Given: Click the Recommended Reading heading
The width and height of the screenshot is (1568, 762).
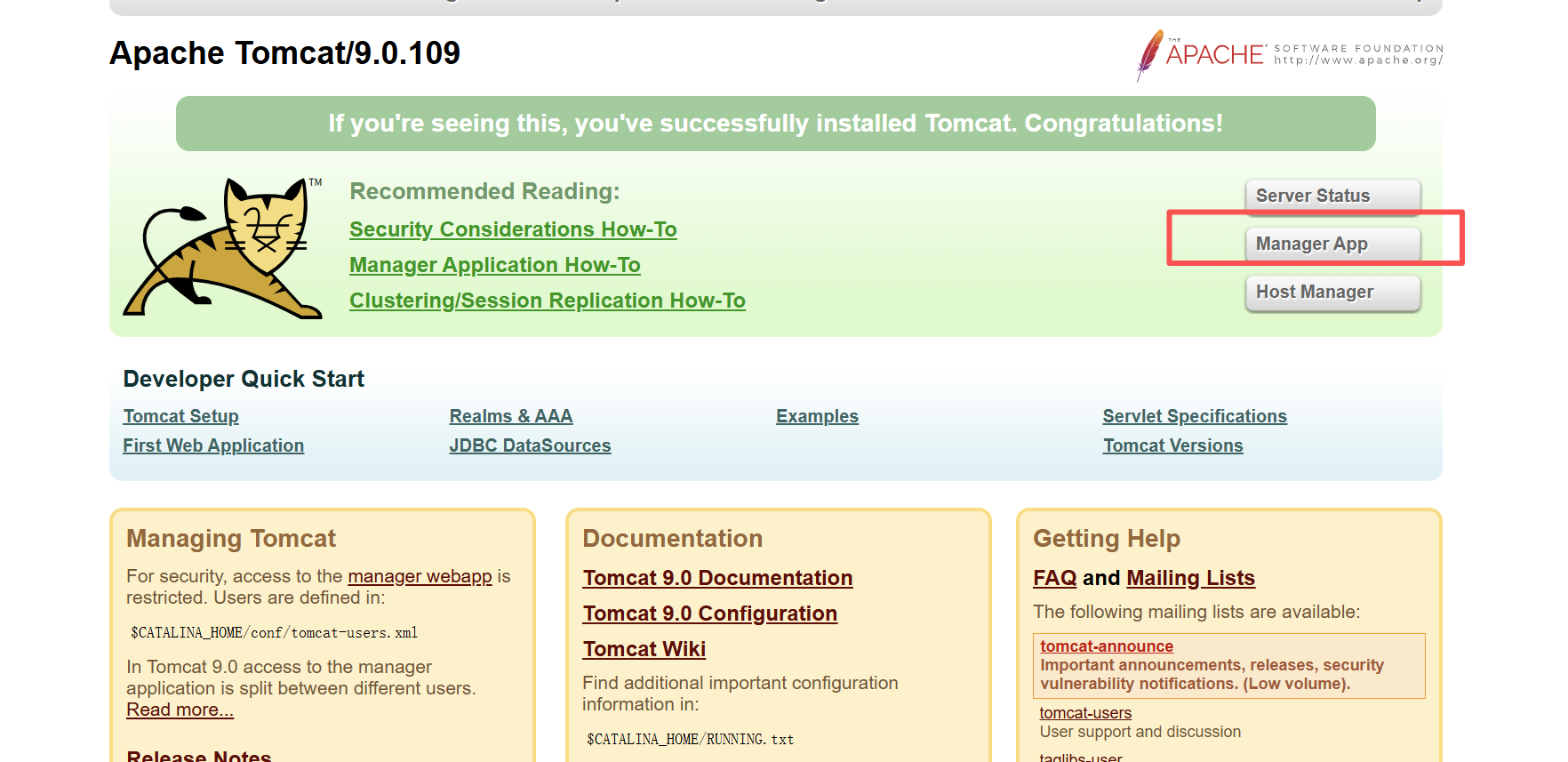Looking at the screenshot, I should point(484,191).
